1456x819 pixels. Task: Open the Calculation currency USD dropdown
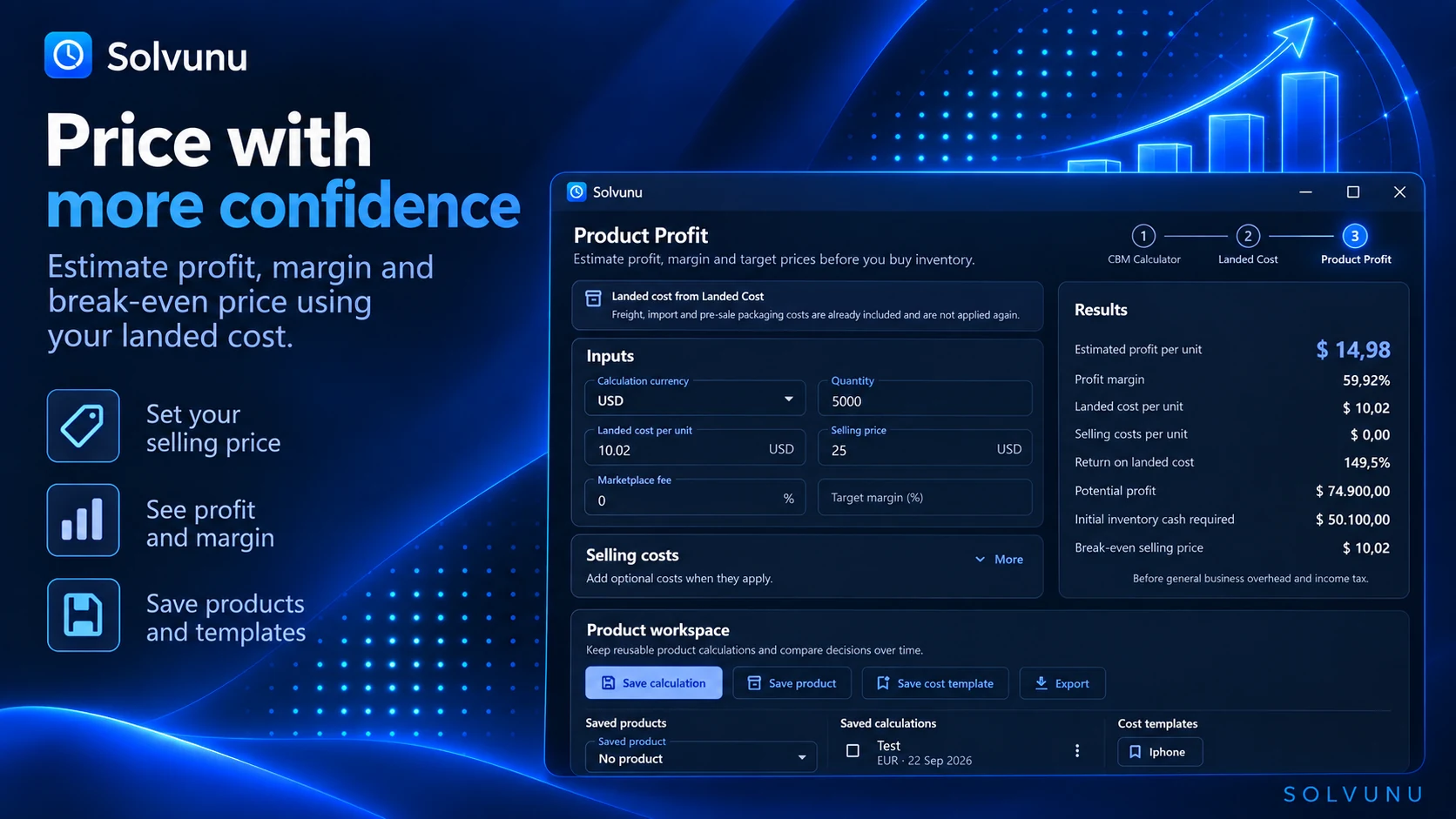click(695, 399)
